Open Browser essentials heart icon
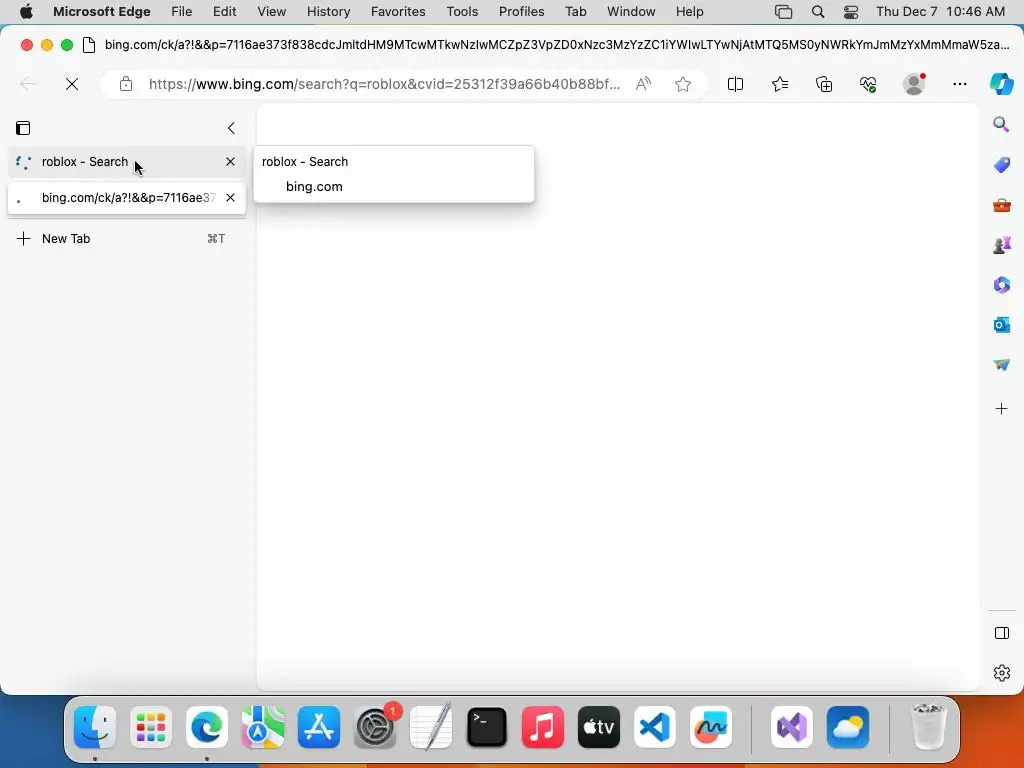Image resolution: width=1024 pixels, height=768 pixels. click(868, 84)
